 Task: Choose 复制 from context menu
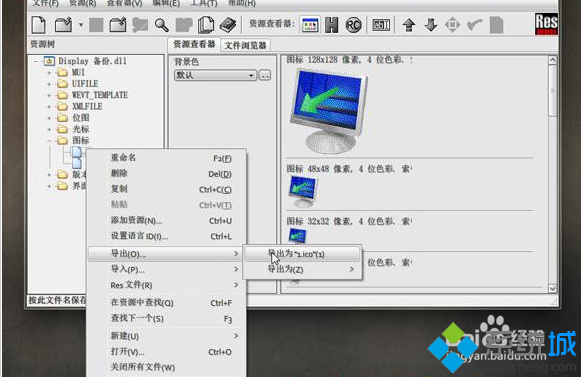click(x=167, y=189)
